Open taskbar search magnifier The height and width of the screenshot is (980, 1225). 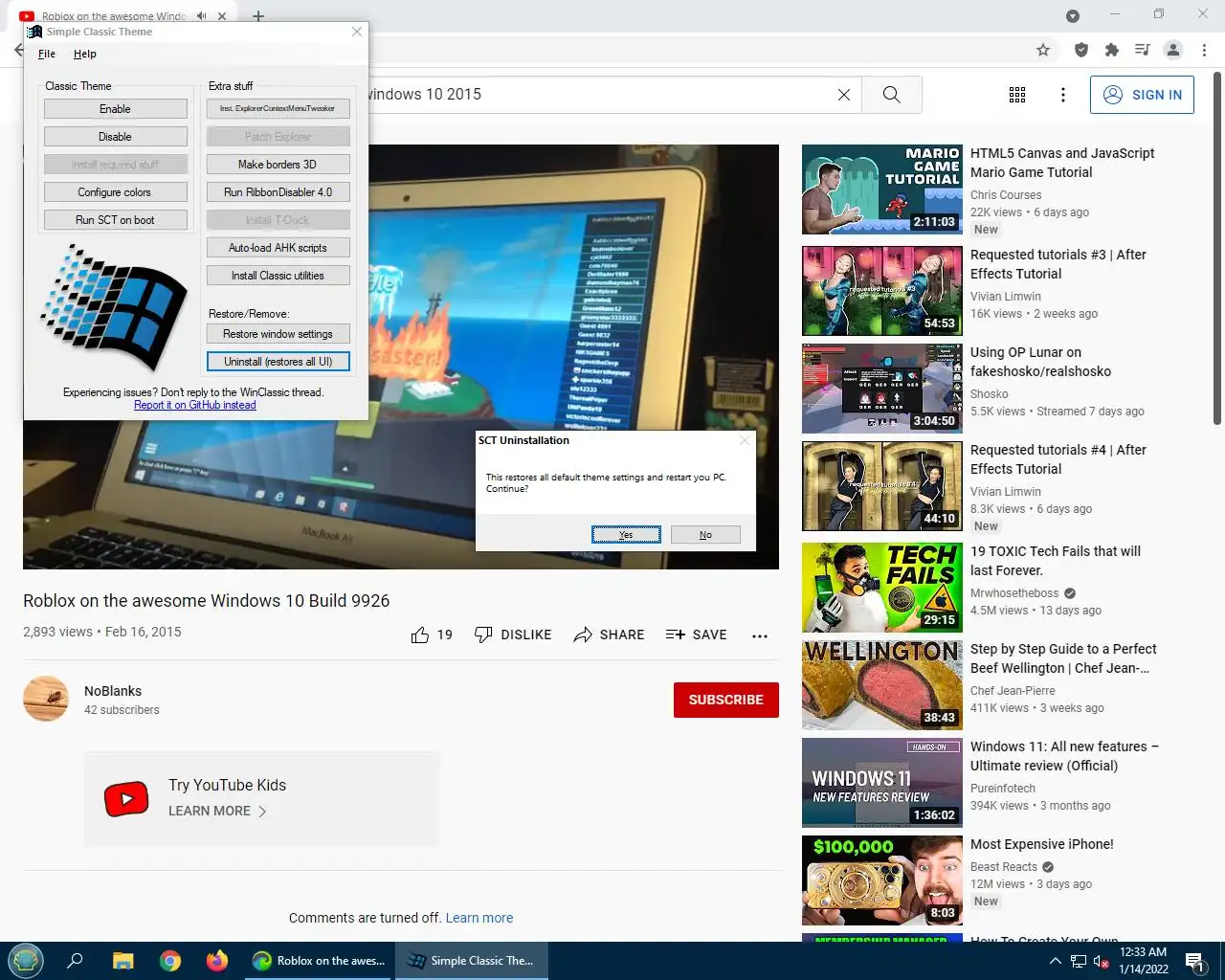coord(75,961)
